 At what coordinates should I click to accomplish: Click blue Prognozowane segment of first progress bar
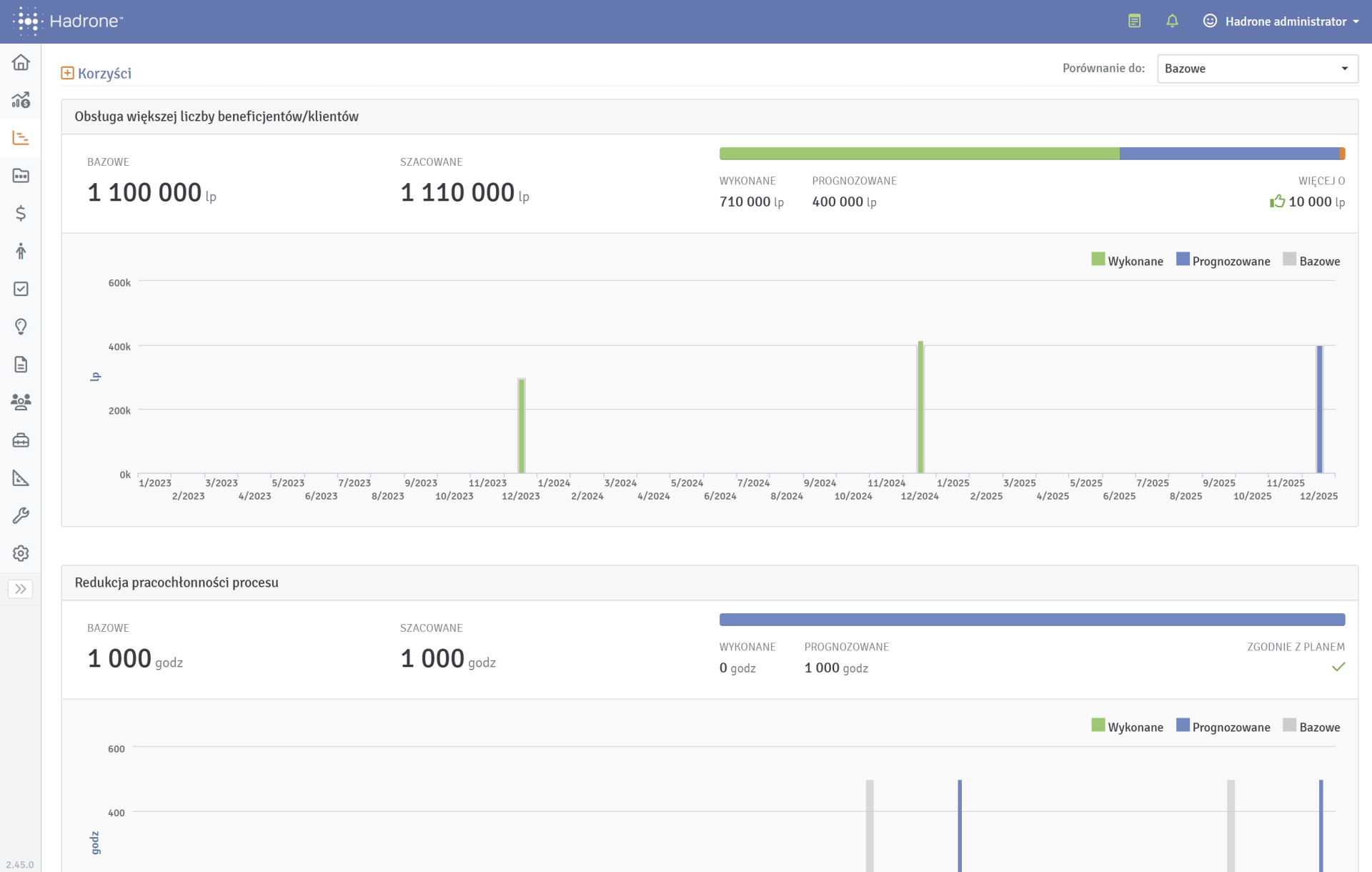pyautogui.click(x=1229, y=154)
